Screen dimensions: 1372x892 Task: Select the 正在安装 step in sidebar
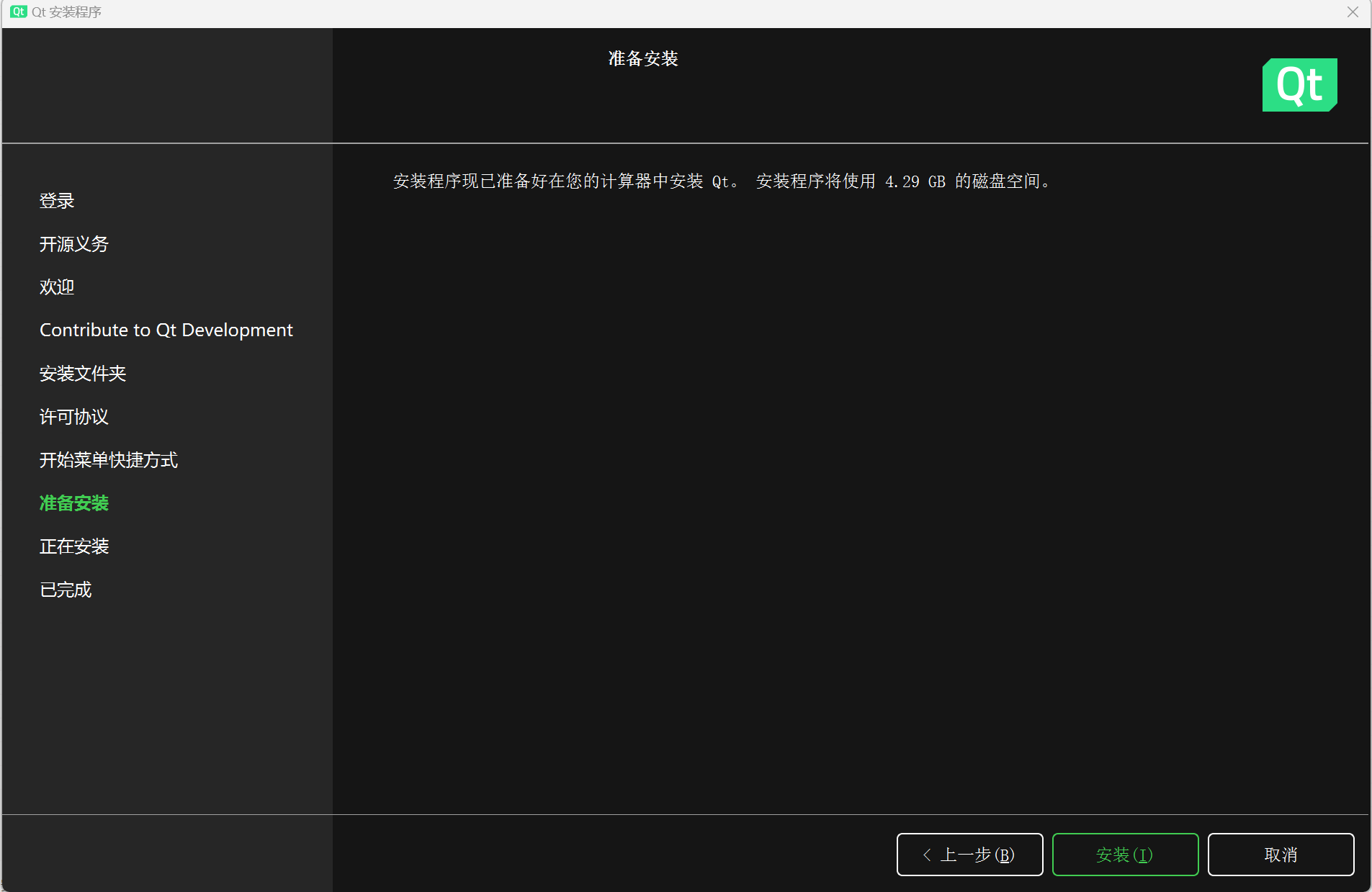tap(74, 546)
